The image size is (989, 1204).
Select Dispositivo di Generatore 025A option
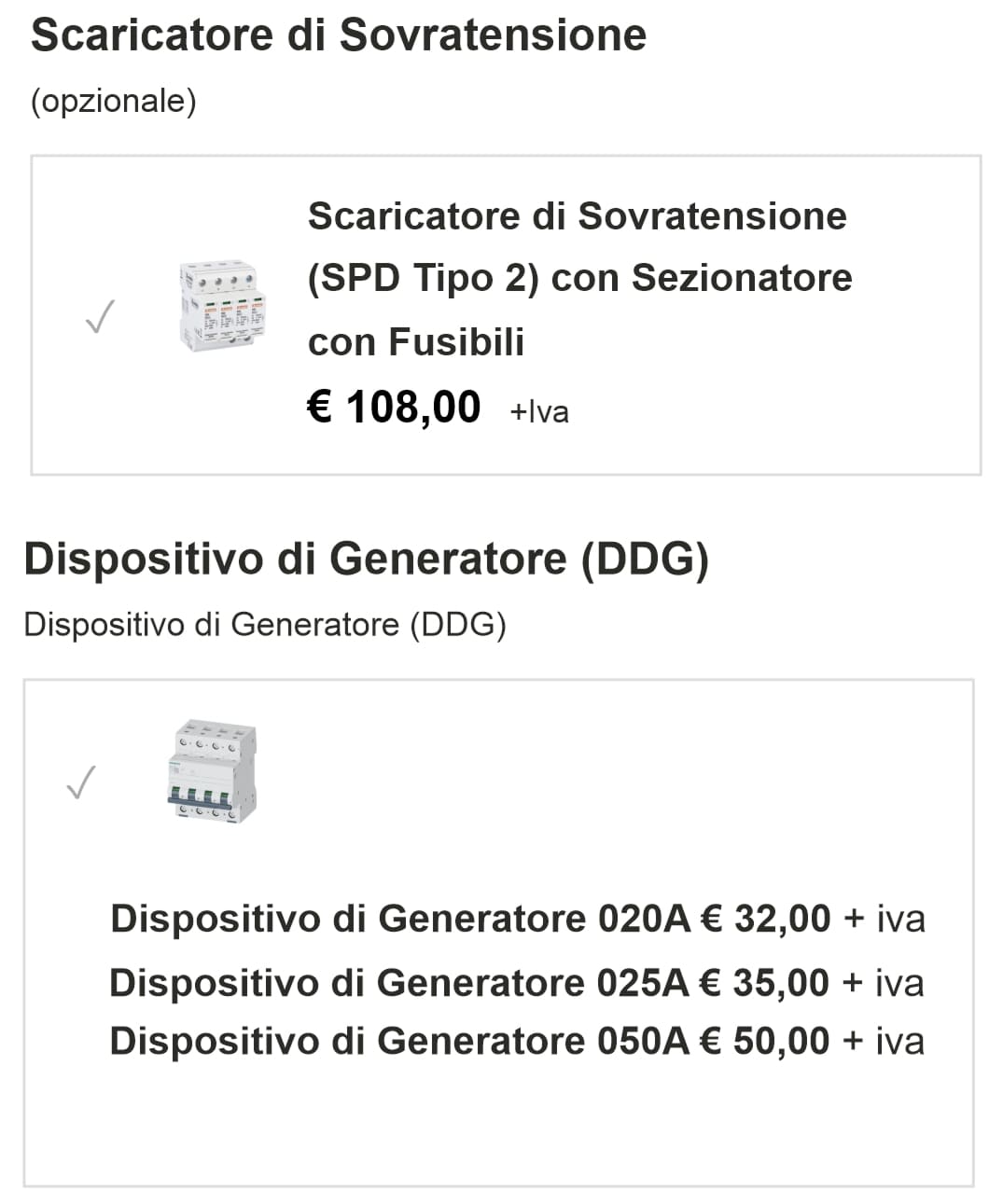pos(398,983)
